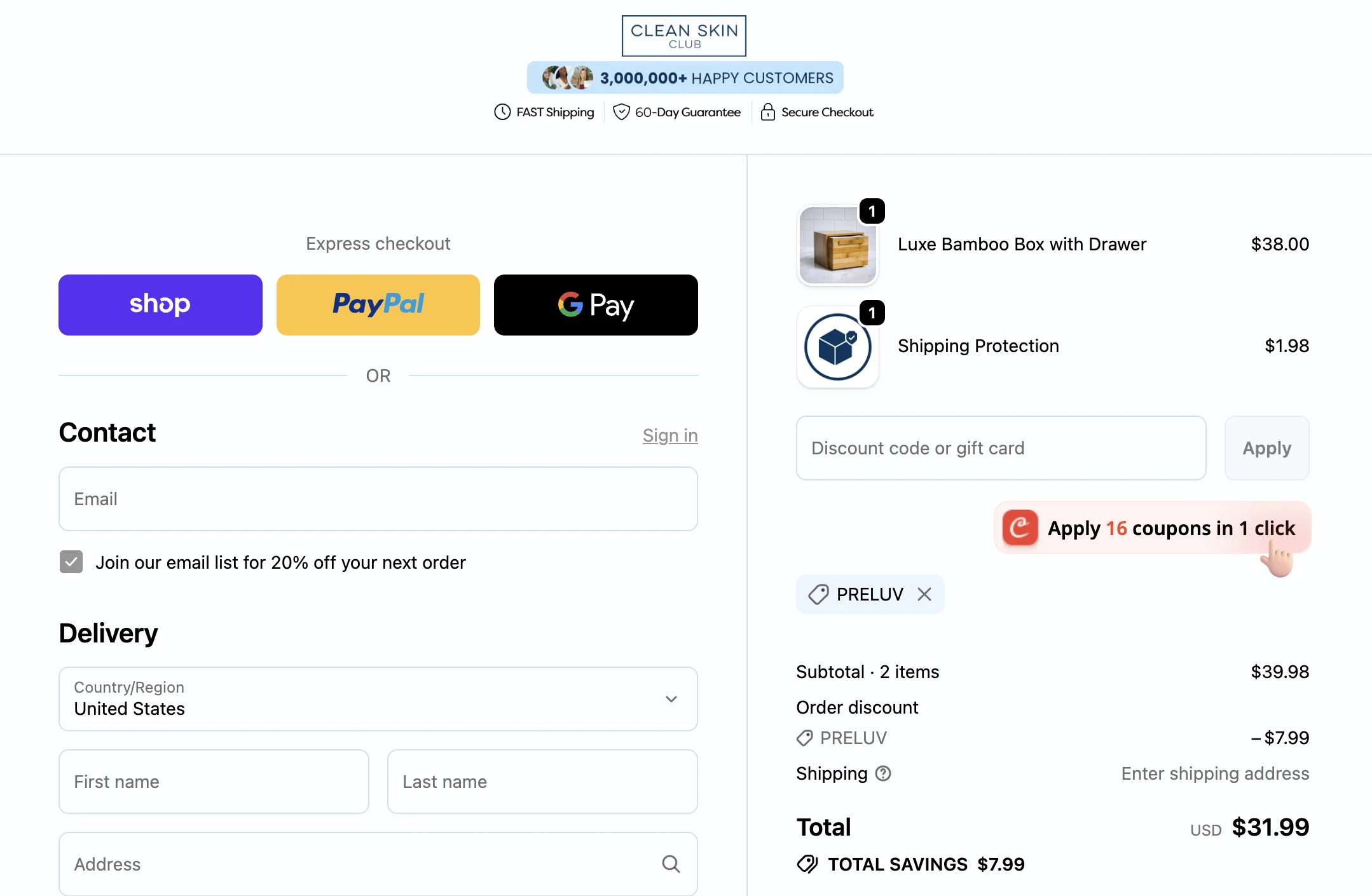Focus the Email input field
The height and width of the screenshot is (896, 1372).
click(x=378, y=499)
